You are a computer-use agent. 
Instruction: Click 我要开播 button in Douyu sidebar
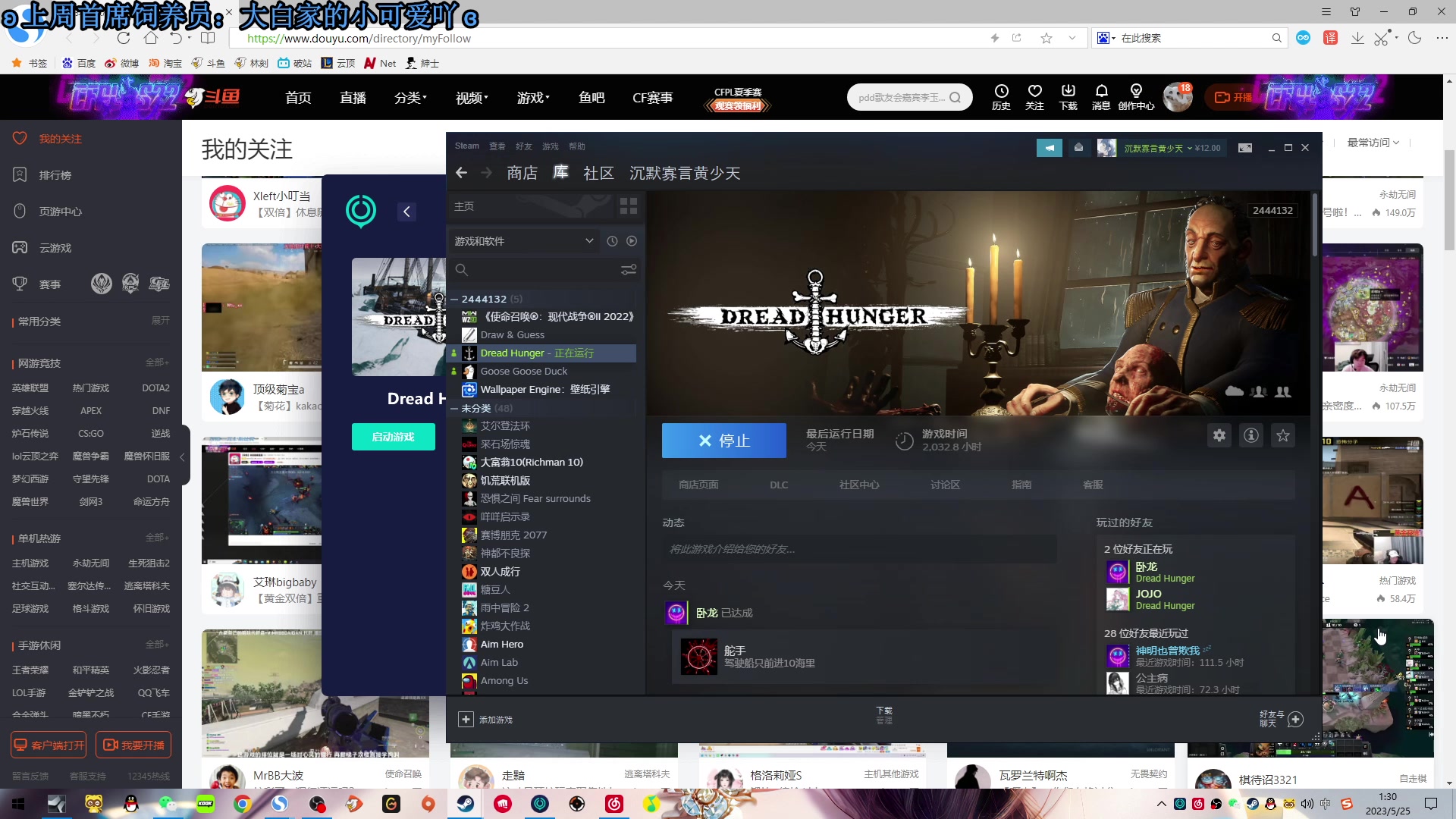click(x=133, y=745)
